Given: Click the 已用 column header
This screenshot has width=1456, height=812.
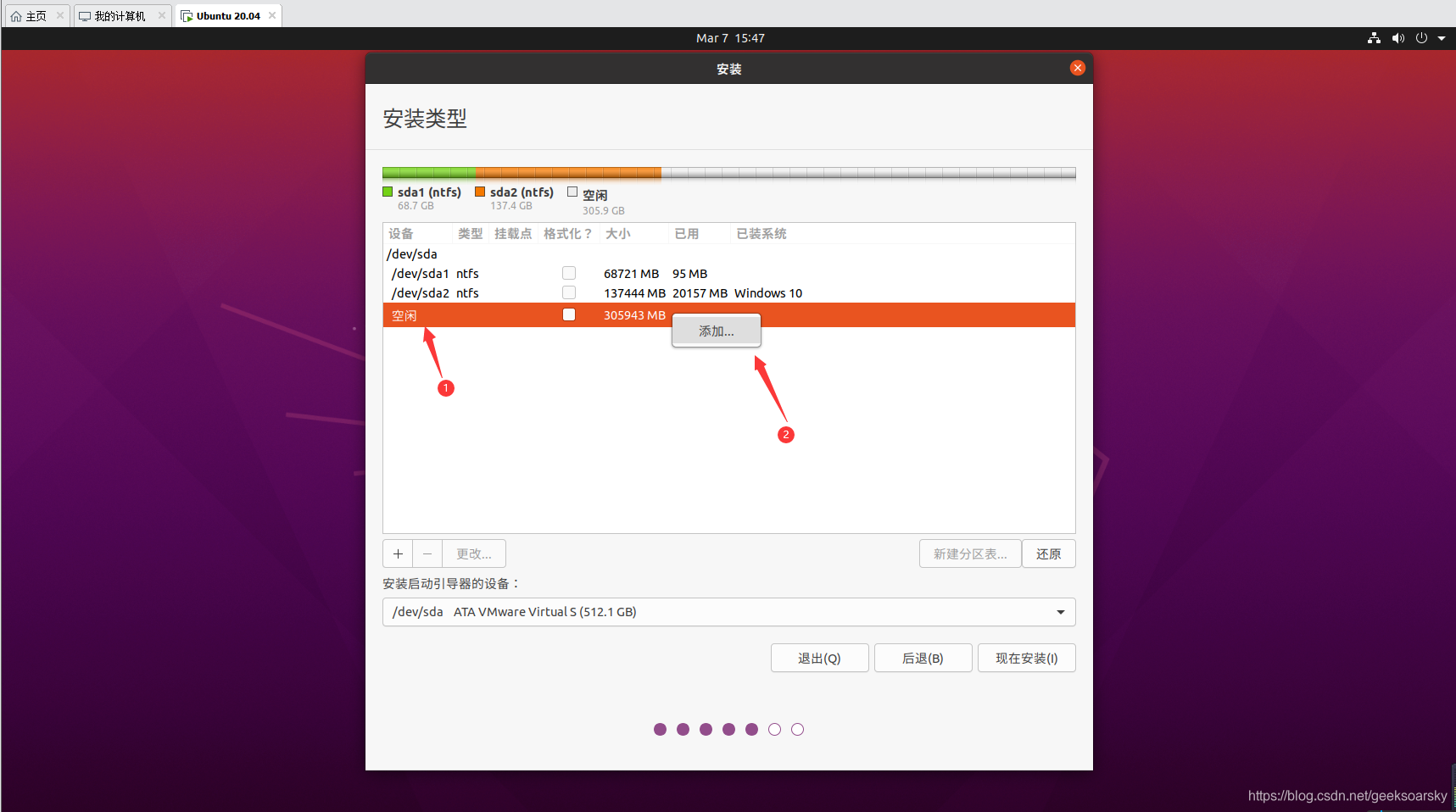Looking at the screenshot, I should tap(687, 233).
